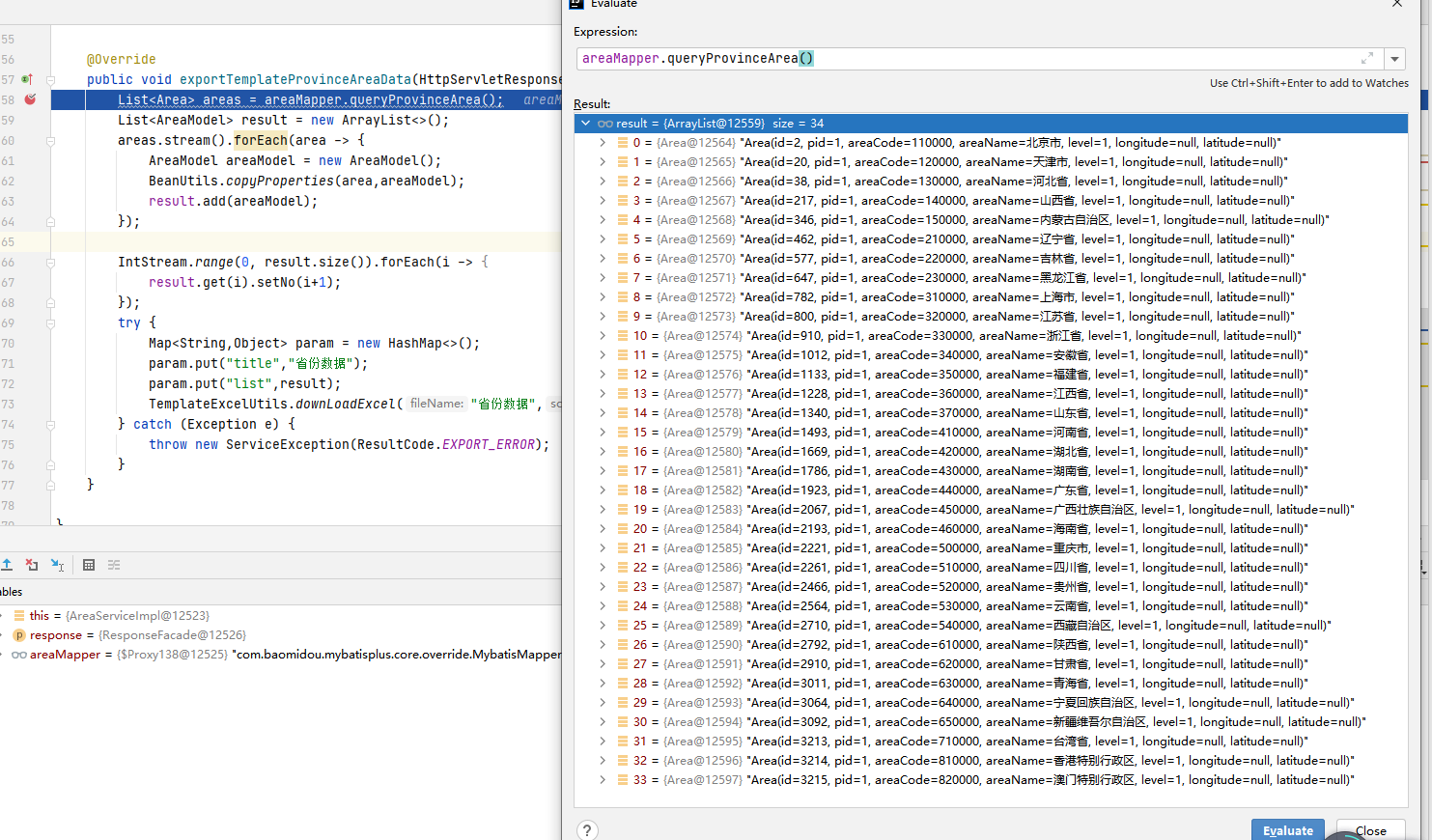Click the Trace Current Stream Chain icon
Viewport: 1432px width, 840px height.
click(114, 565)
